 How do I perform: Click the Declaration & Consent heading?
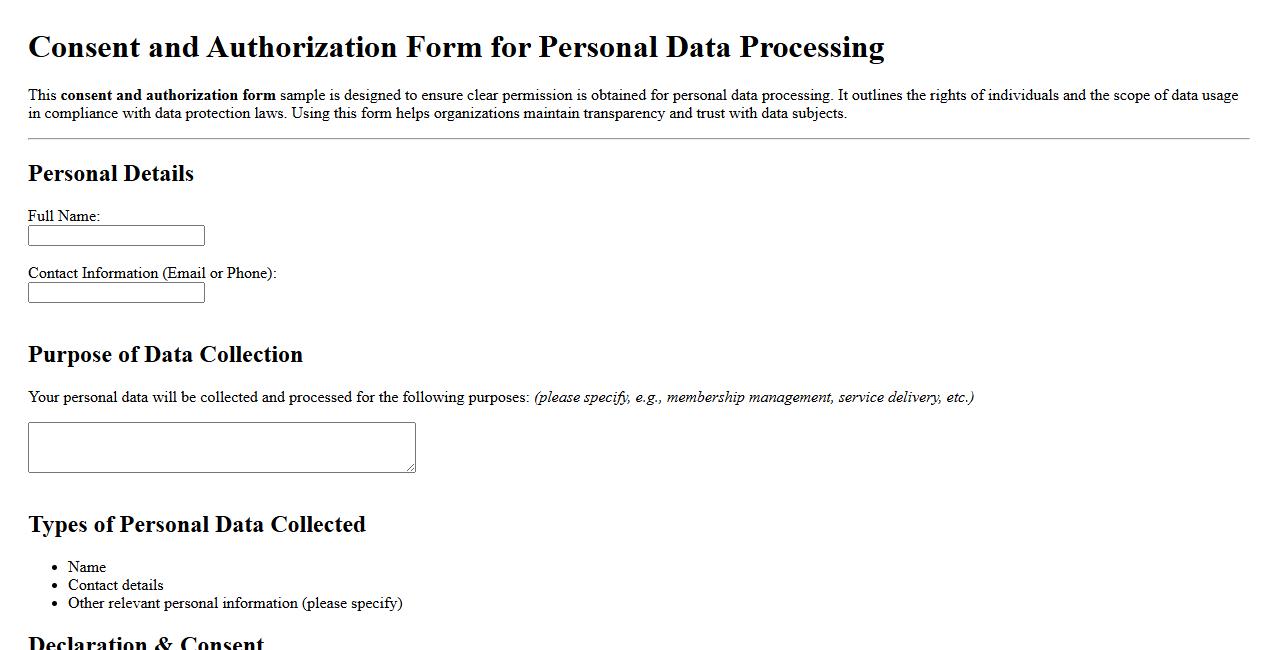[146, 641]
